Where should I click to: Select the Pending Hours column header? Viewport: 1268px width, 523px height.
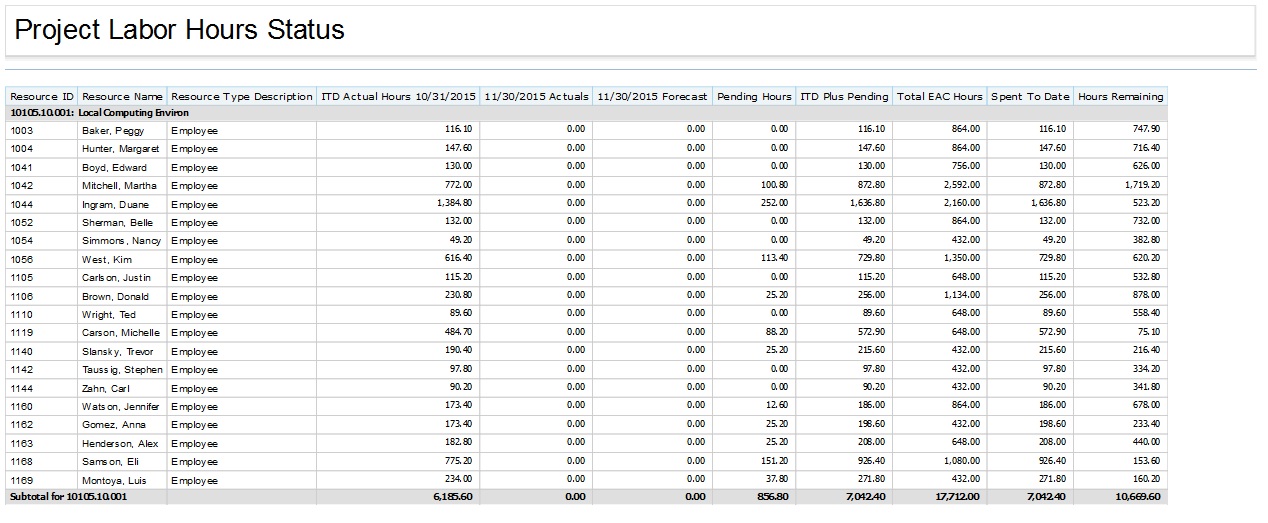tap(754, 97)
